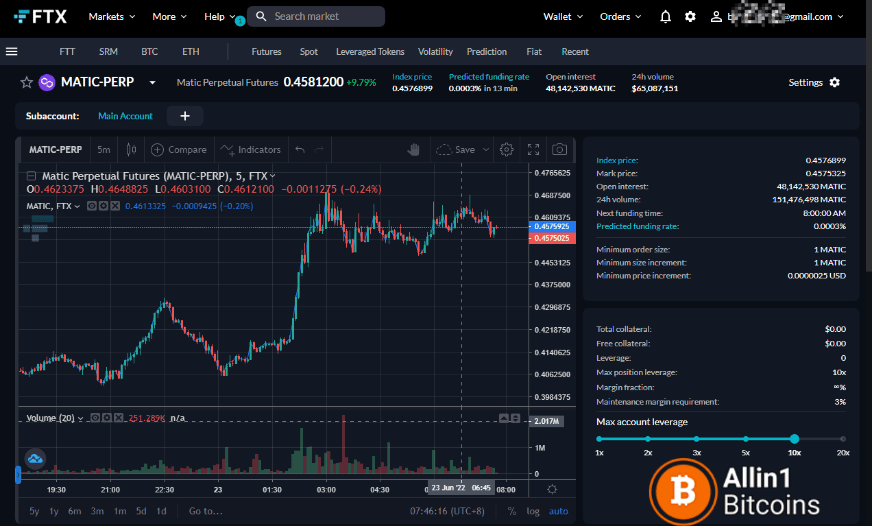Collapse the chart legend box
Screen dimensions: 872x526
pyautogui.click(x=31, y=176)
